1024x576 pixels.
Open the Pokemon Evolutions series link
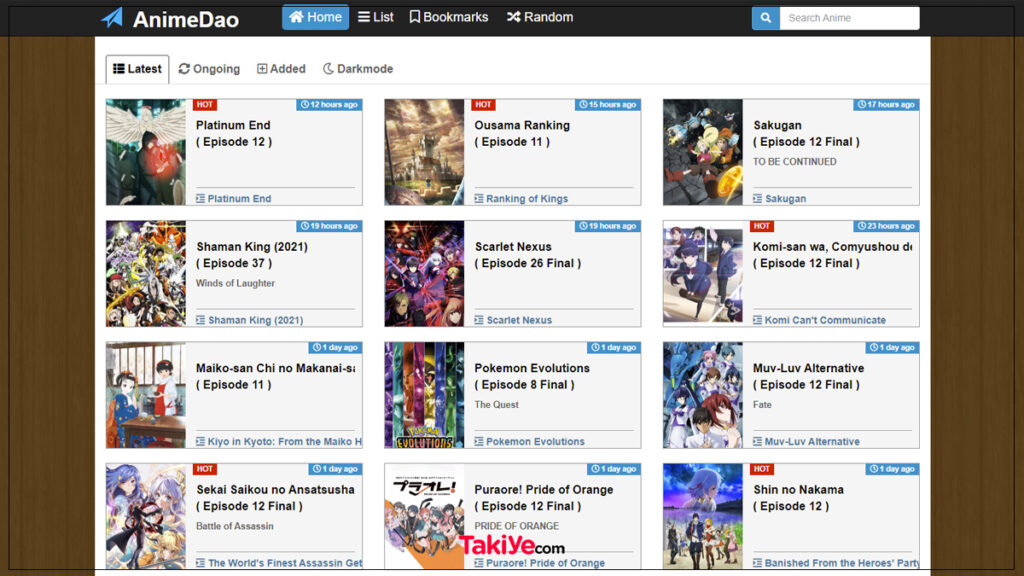pos(535,441)
